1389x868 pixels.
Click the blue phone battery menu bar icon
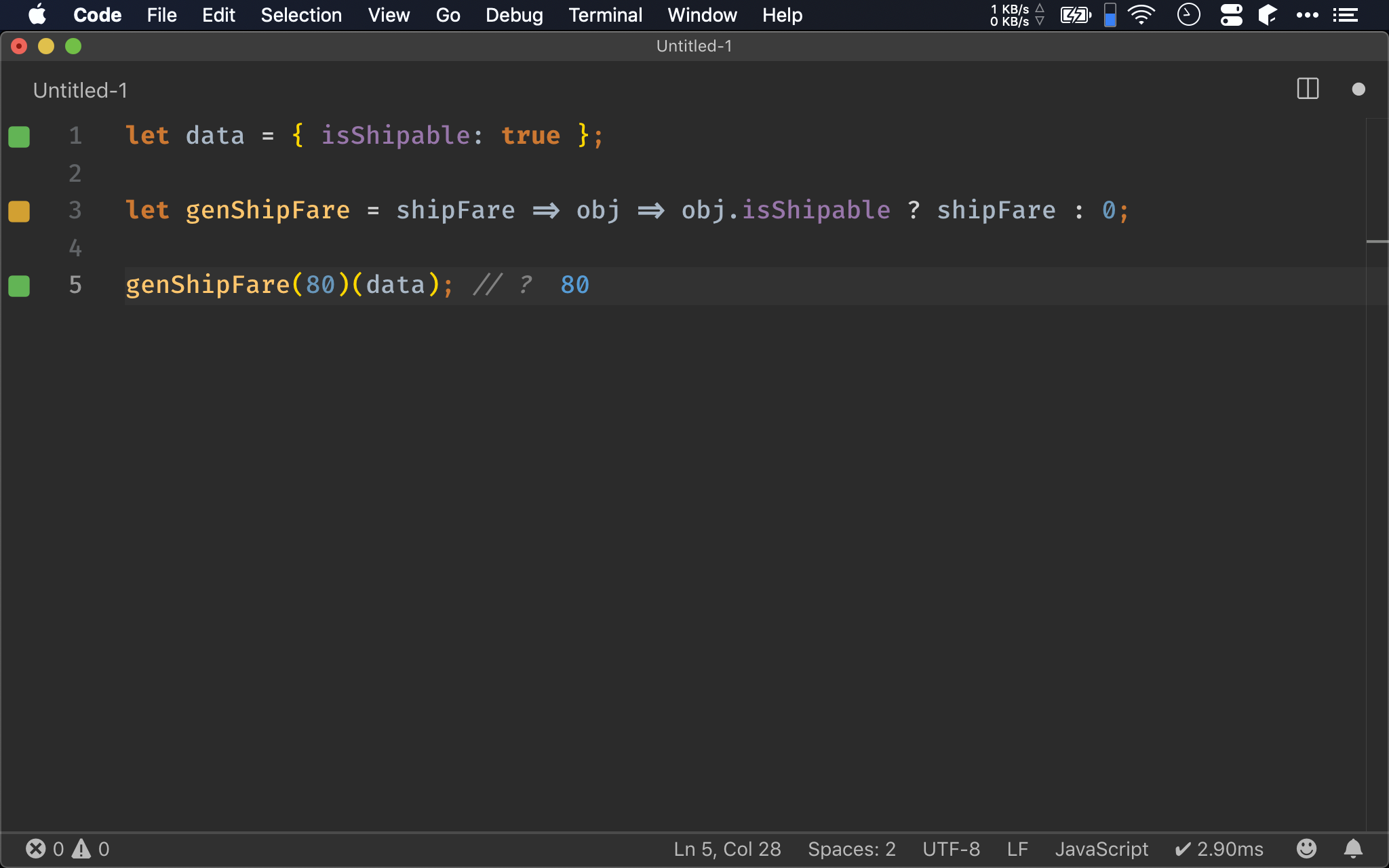click(1110, 14)
